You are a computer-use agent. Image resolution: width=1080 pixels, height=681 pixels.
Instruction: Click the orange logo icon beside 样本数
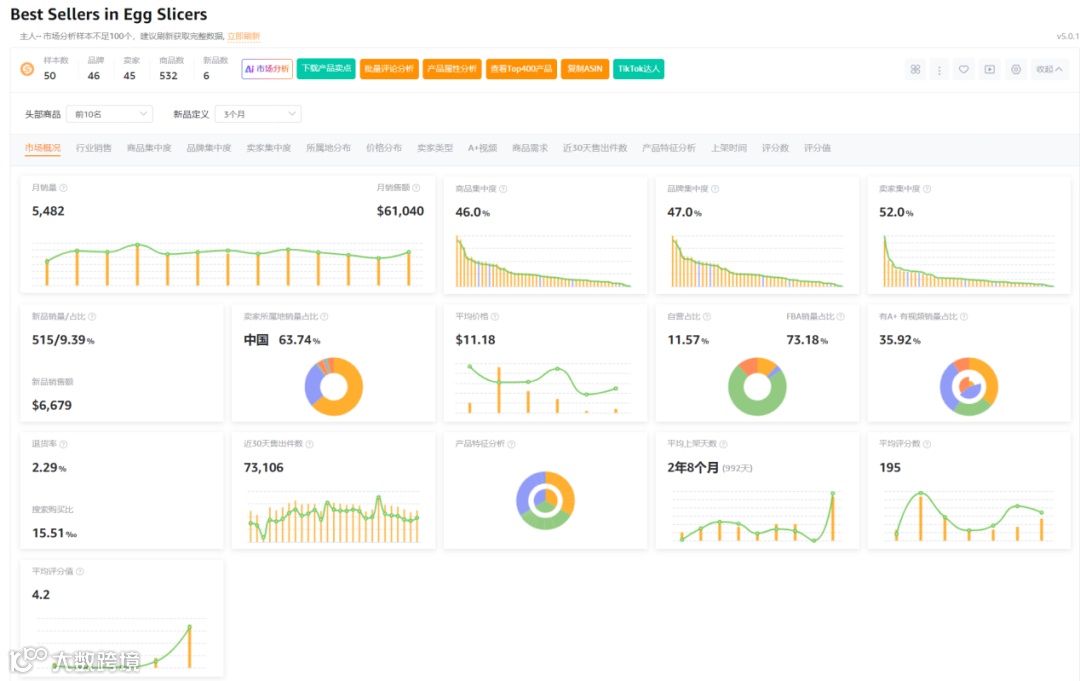click(x=27, y=69)
